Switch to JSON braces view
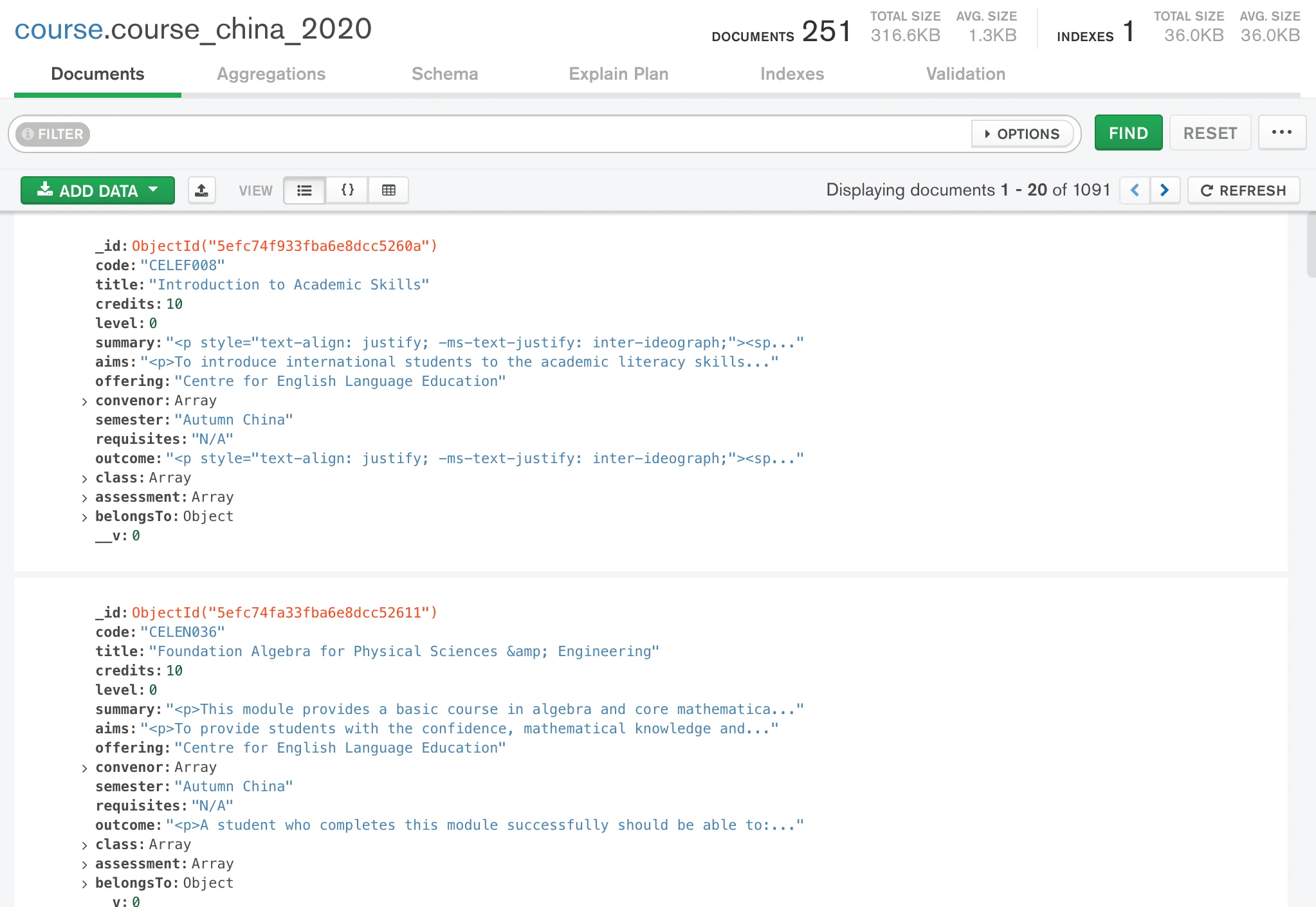The width and height of the screenshot is (1316, 907). coord(347,190)
